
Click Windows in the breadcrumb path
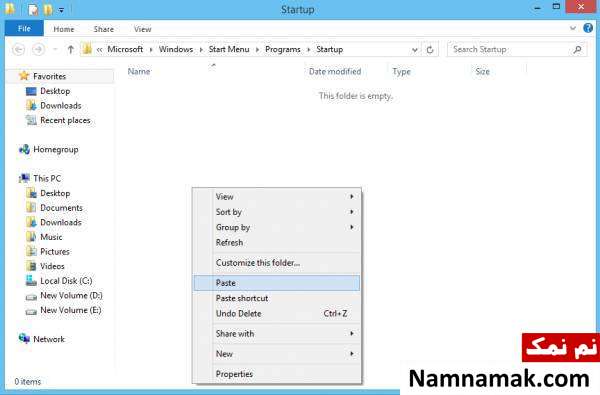pyautogui.click(x=176, y=49)
